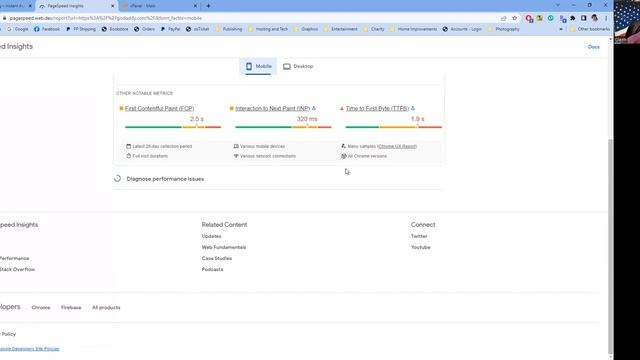Open the Chrome UX Report link
Image resolution: width=640 pixels, height=360 pixels.
coord(398,146)
